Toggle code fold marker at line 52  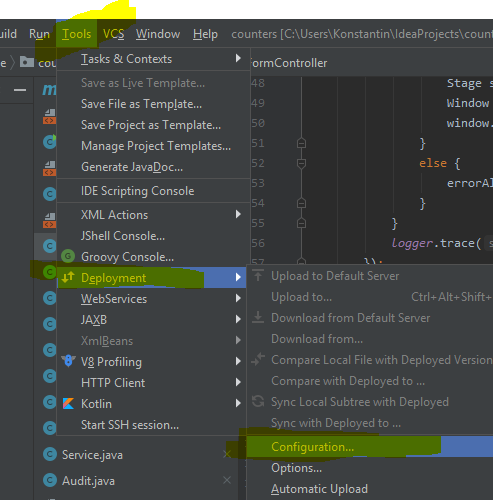(301, 163)
